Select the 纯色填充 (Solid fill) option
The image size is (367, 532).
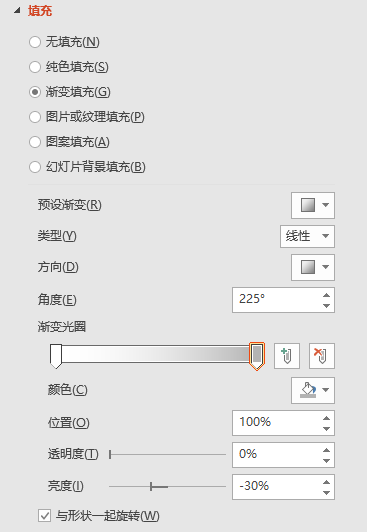point(69,67)
